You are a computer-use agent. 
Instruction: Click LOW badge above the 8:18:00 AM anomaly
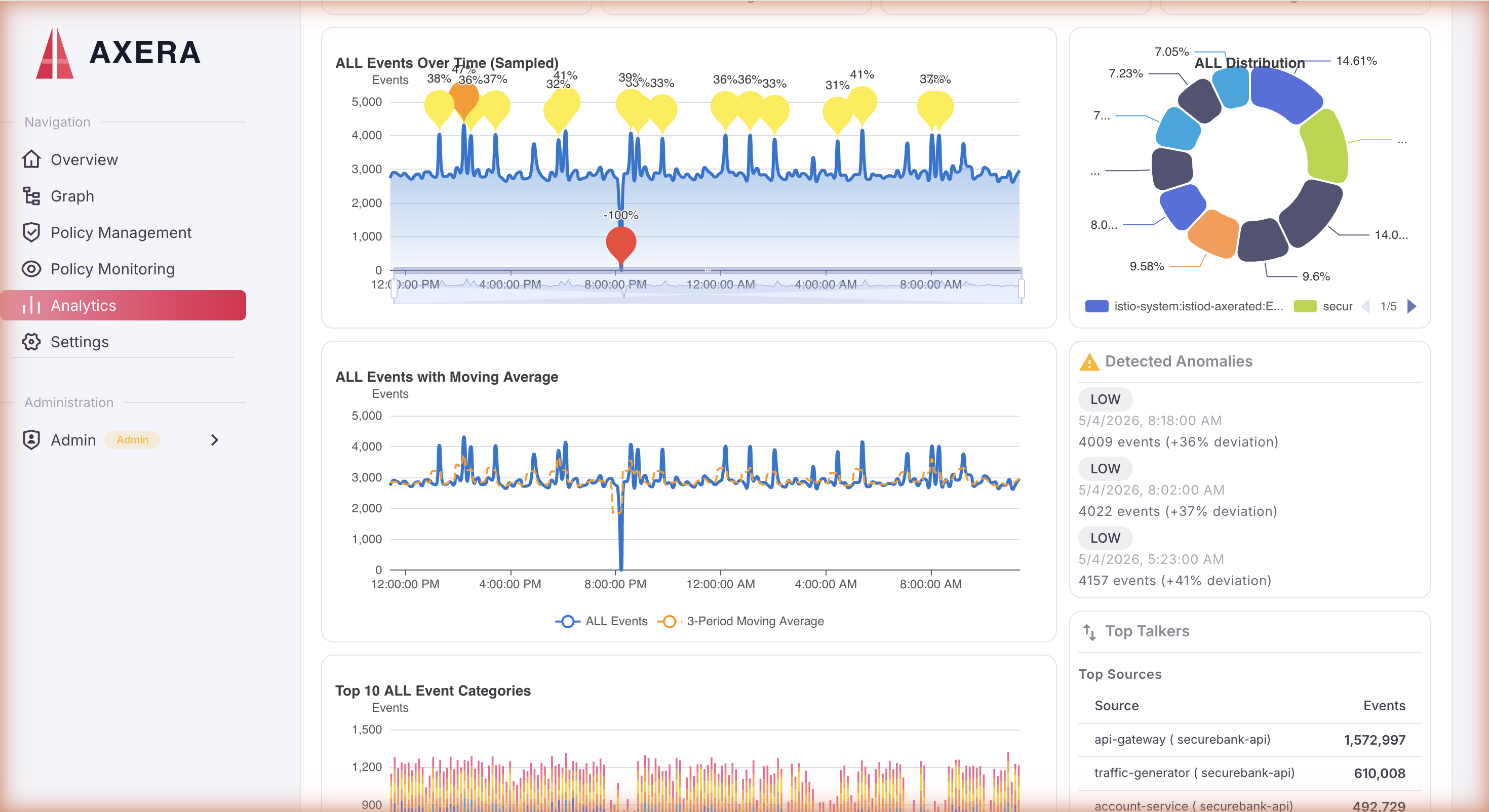tap(1105, 399)
